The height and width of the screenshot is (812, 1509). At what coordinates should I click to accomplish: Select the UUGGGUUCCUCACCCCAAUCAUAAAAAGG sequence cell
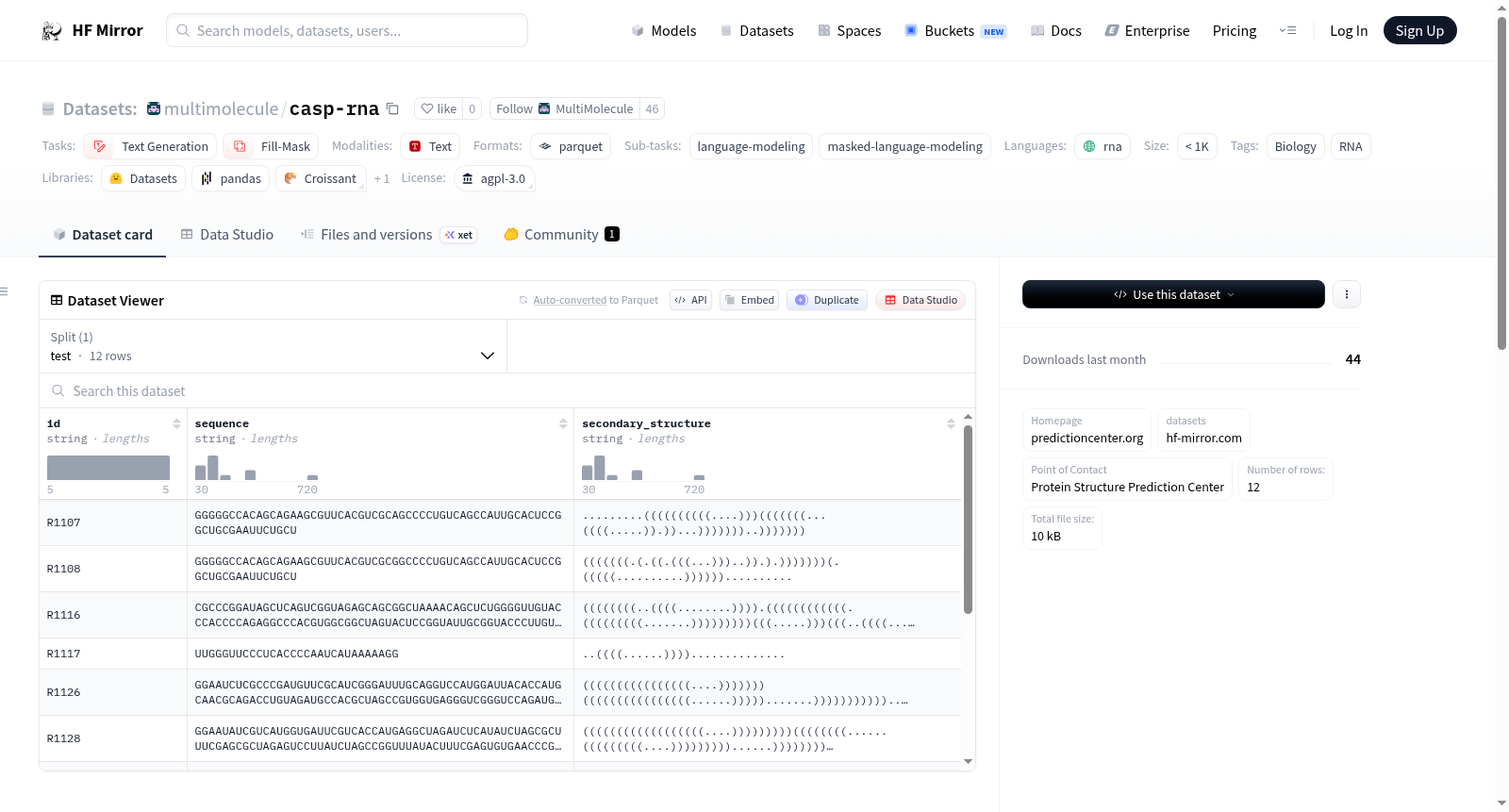(x=380, y=654)
